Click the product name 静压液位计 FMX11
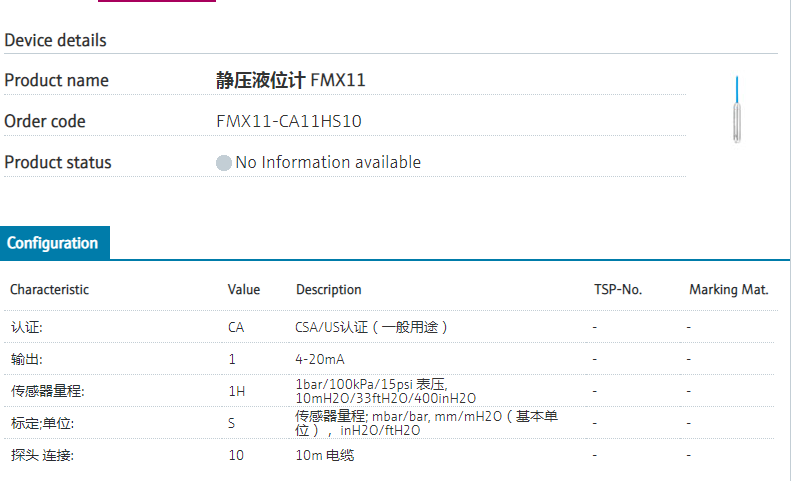Image resolution: width=791 pixels, height=481 pixels. 290,81
